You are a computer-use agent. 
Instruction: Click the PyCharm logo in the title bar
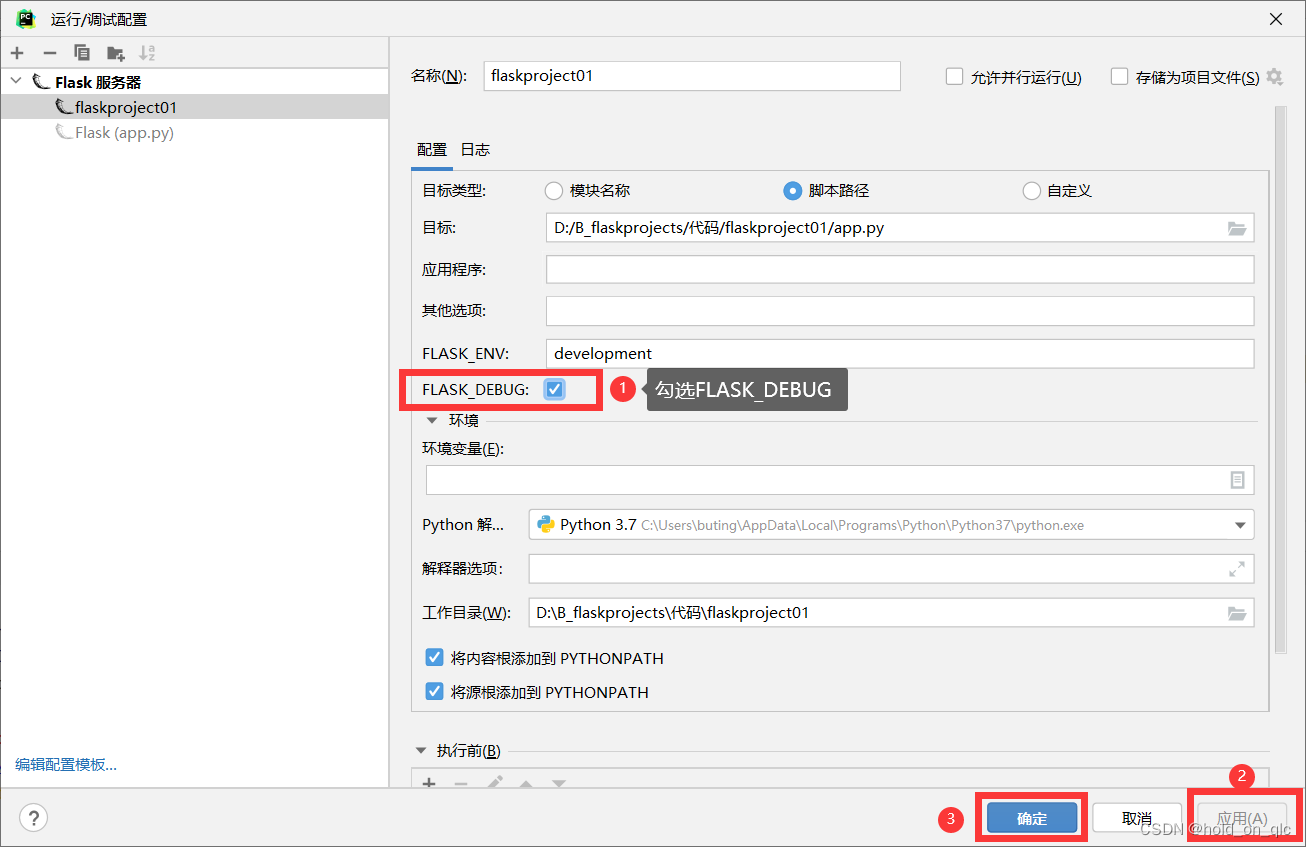click(25, 19)
